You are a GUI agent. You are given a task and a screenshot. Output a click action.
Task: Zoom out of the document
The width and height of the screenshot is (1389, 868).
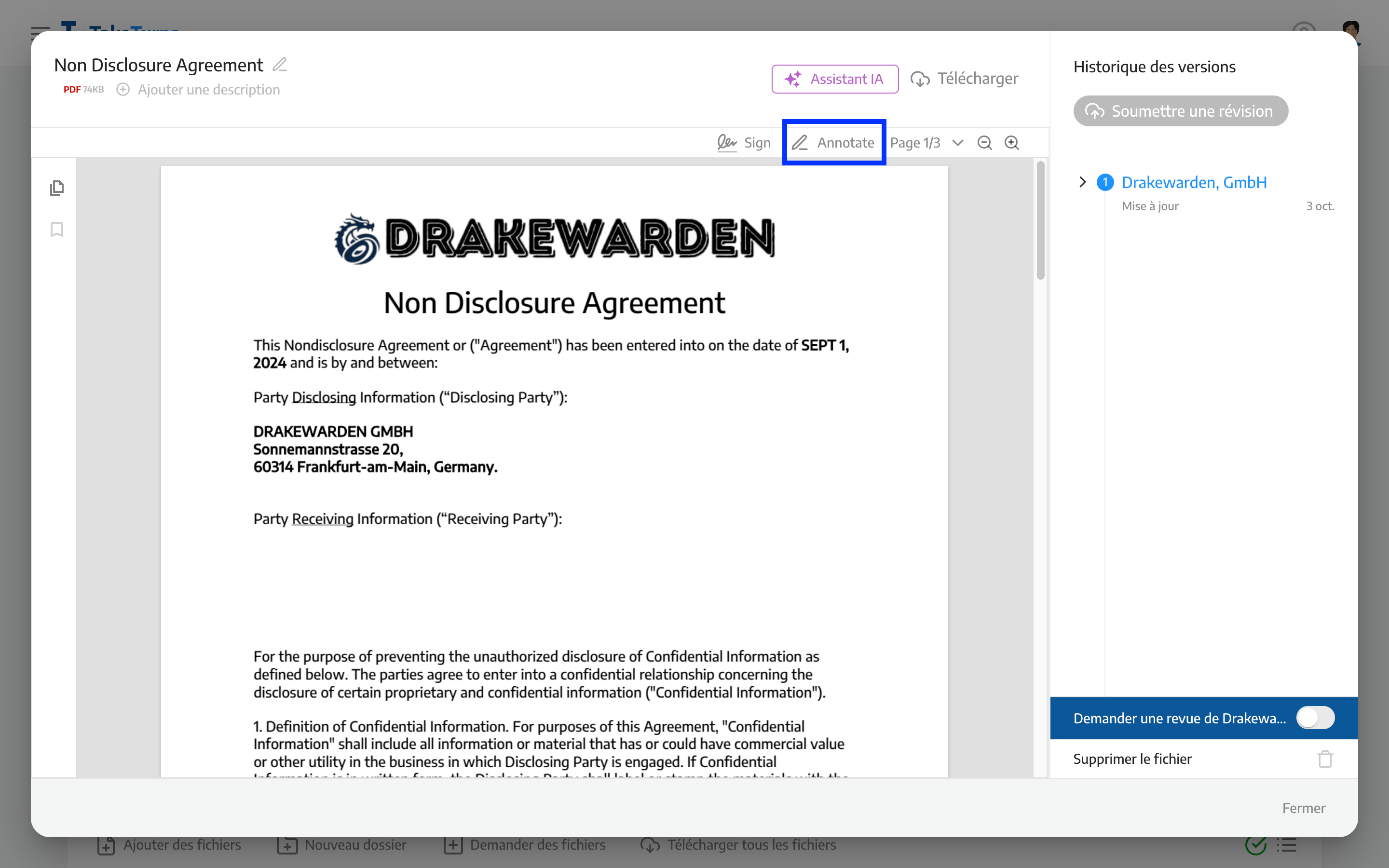[984, 142]
